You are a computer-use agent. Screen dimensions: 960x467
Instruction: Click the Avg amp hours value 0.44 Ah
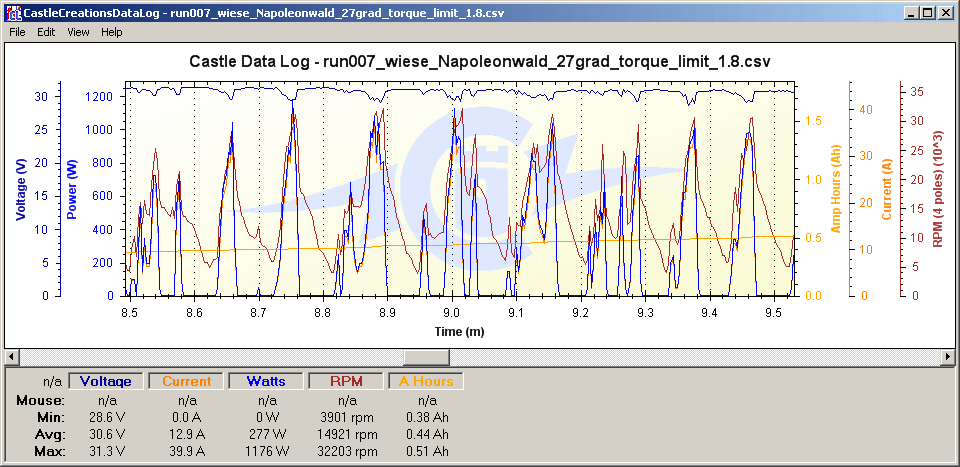click(427, 435)
